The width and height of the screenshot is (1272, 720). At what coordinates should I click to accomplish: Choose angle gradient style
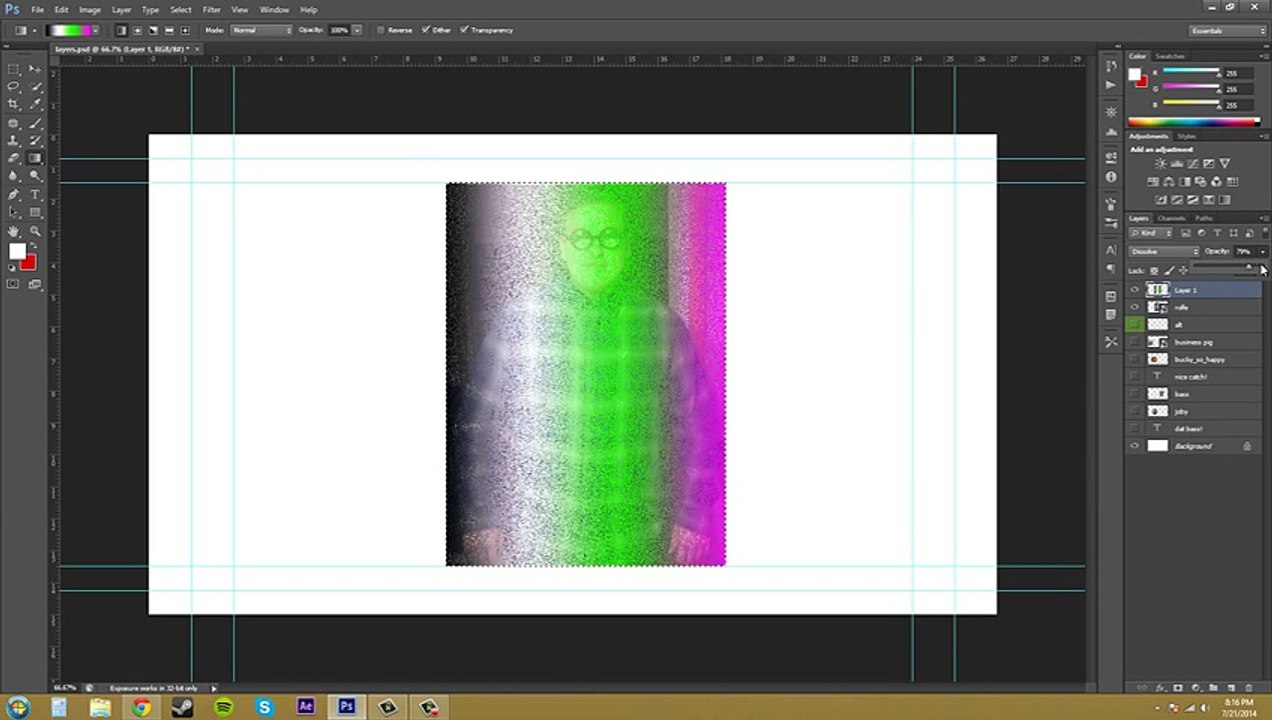(153, 30)
